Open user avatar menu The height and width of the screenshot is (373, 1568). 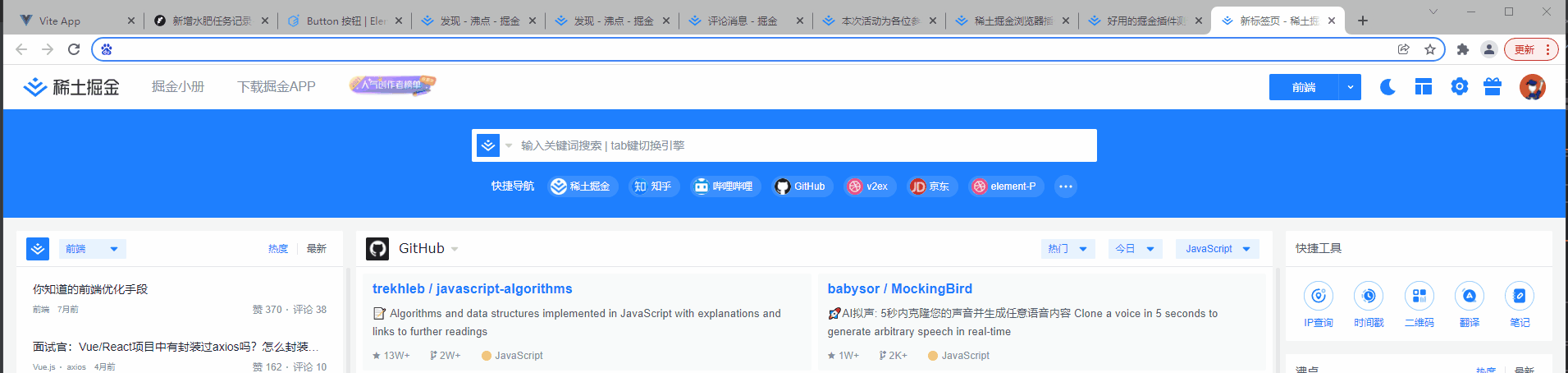1532,86
